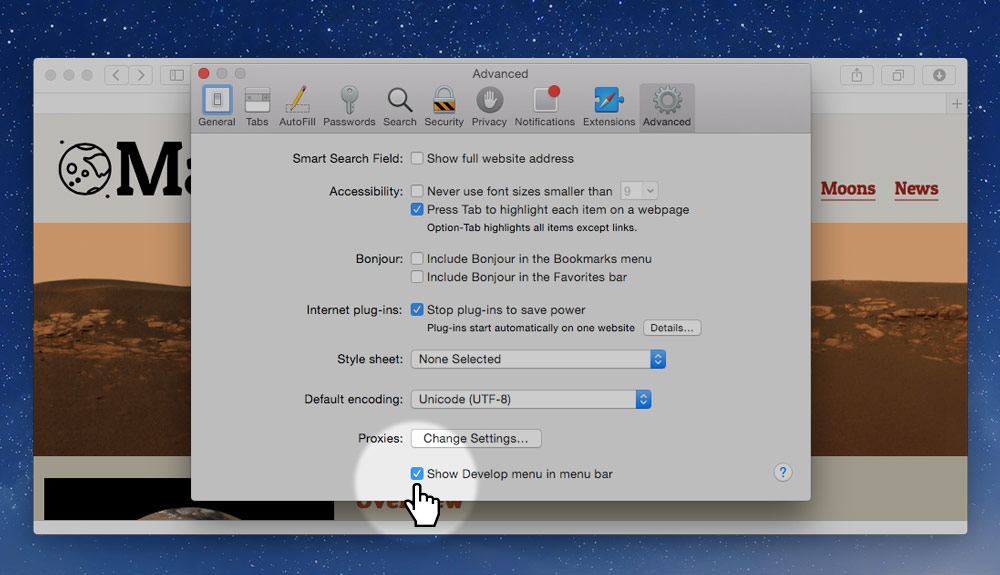The image size is (1000, 575).
Task: Go forward in Safari browser window
Action: [x=141, y=75]
